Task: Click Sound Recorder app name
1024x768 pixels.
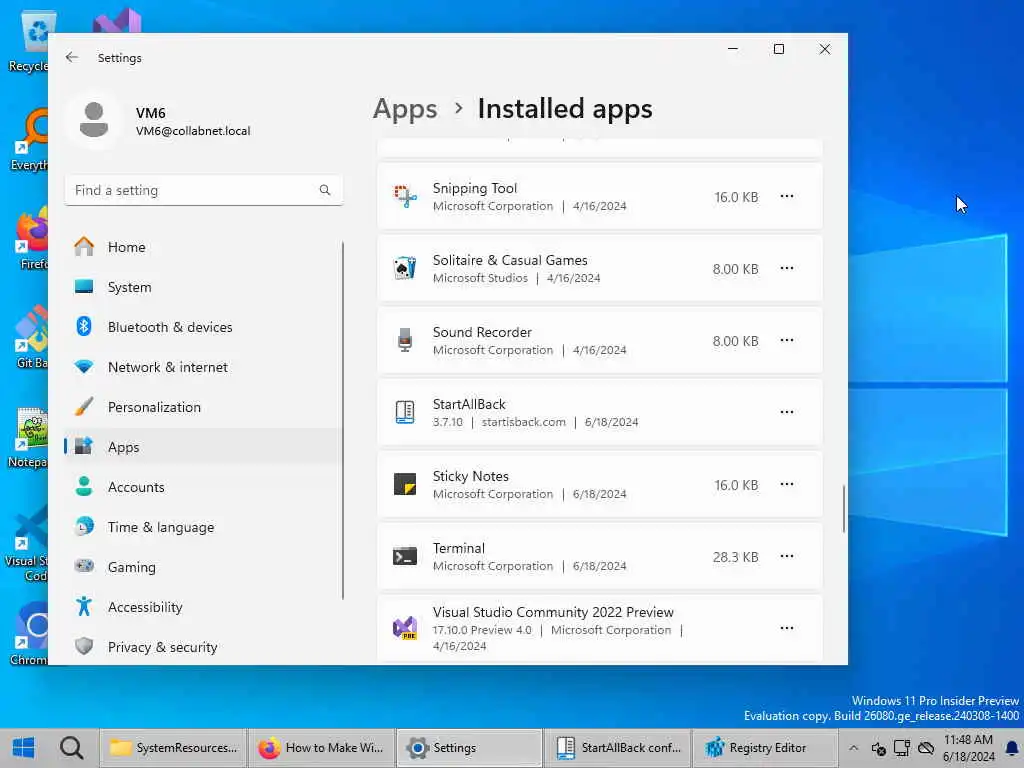Action: tap(482, 332)
